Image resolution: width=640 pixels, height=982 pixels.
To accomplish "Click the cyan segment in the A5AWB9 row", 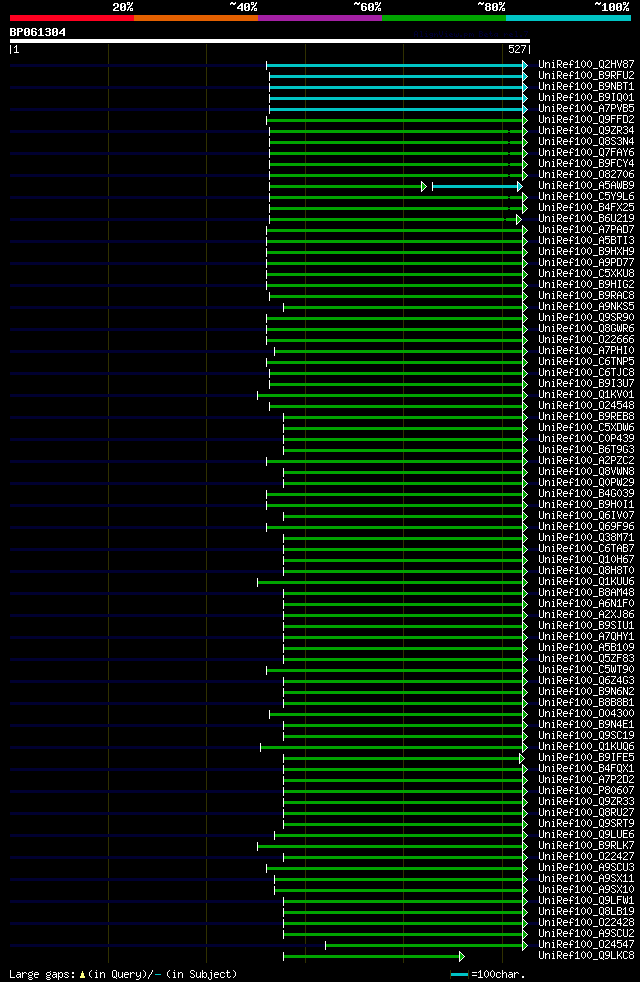I will click(x=477, y=186).
